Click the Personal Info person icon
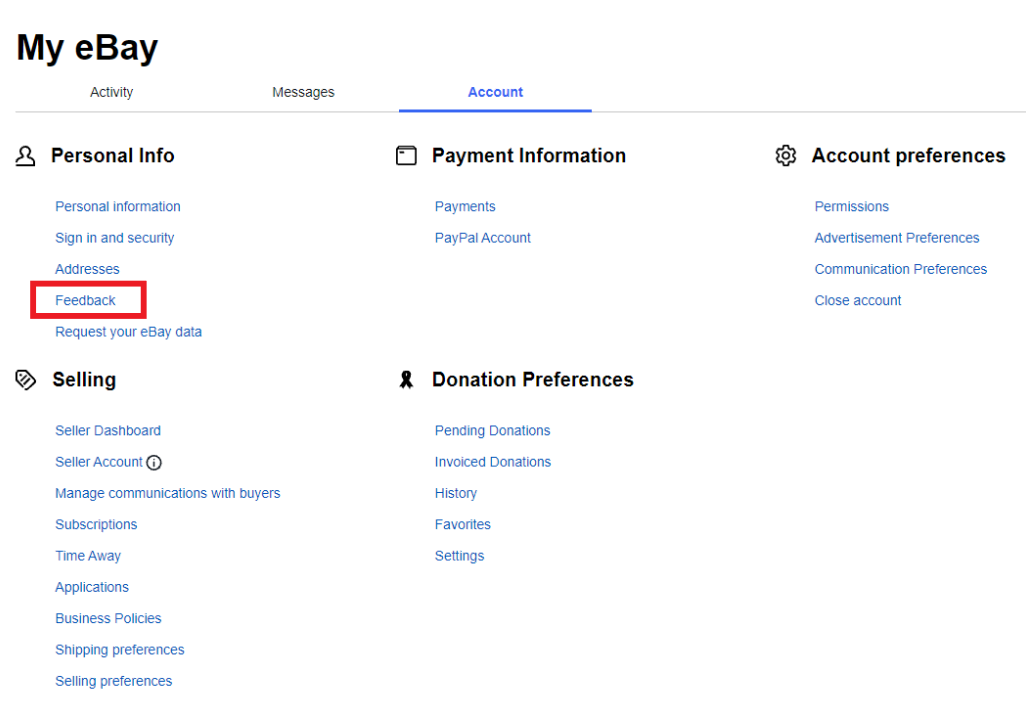 point(26,156)
